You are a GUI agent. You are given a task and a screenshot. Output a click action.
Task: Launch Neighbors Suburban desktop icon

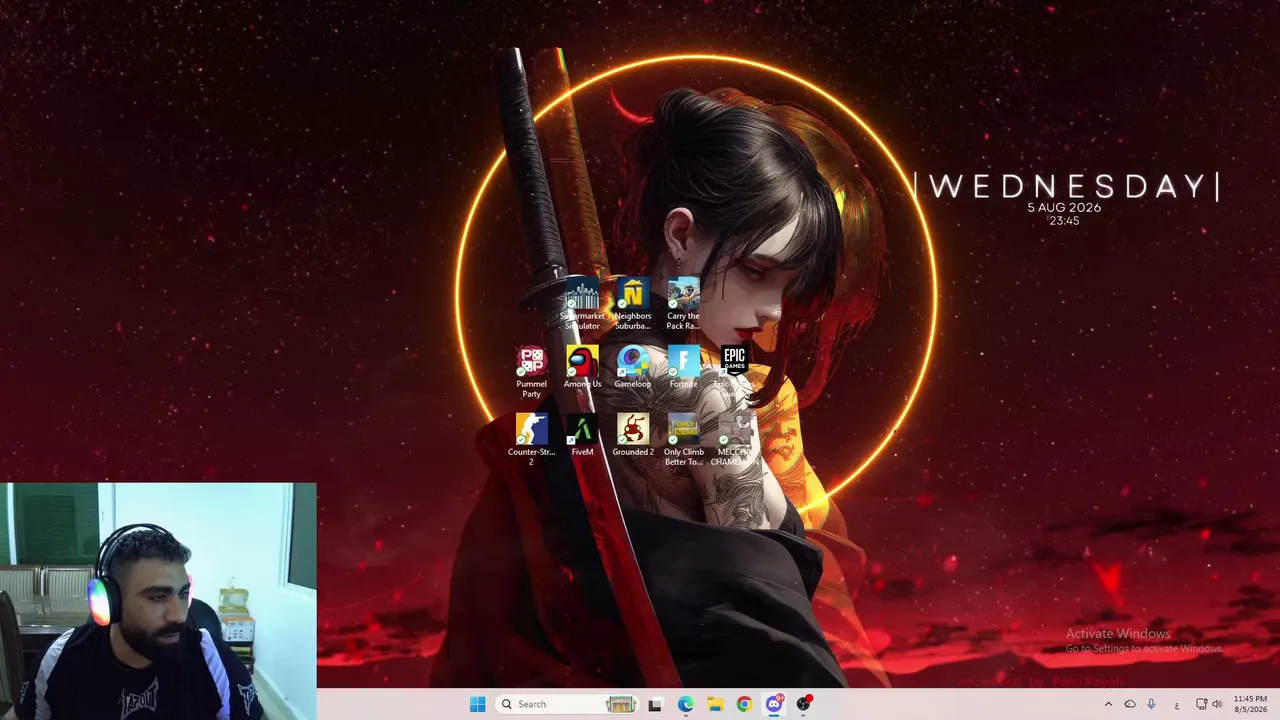632,305
